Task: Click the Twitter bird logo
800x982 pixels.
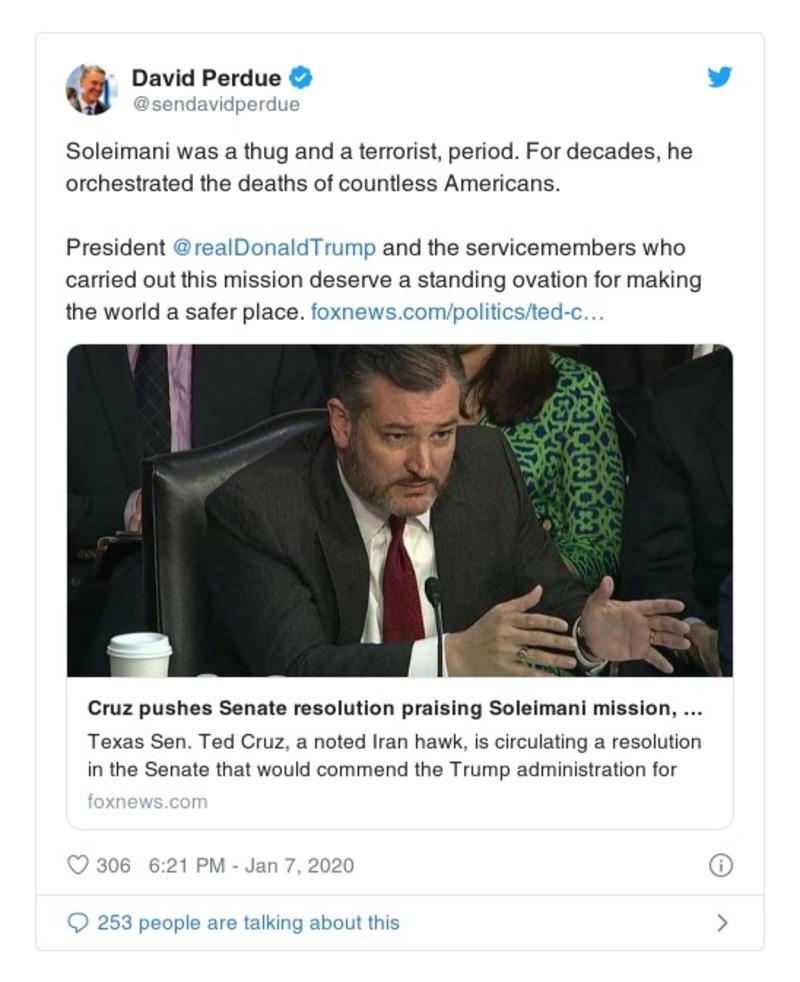Action: tap(718, 77)
